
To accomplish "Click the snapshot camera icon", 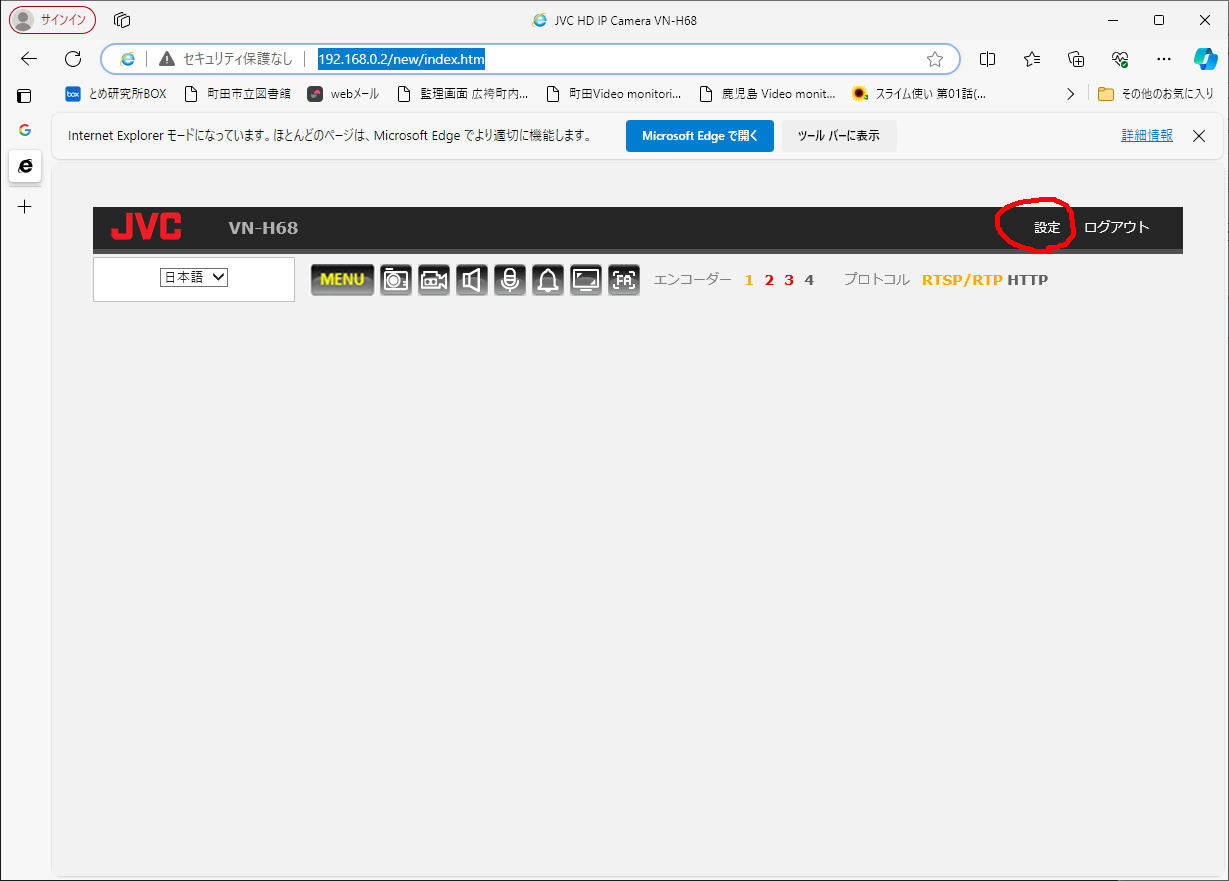I will click(396, 280).
